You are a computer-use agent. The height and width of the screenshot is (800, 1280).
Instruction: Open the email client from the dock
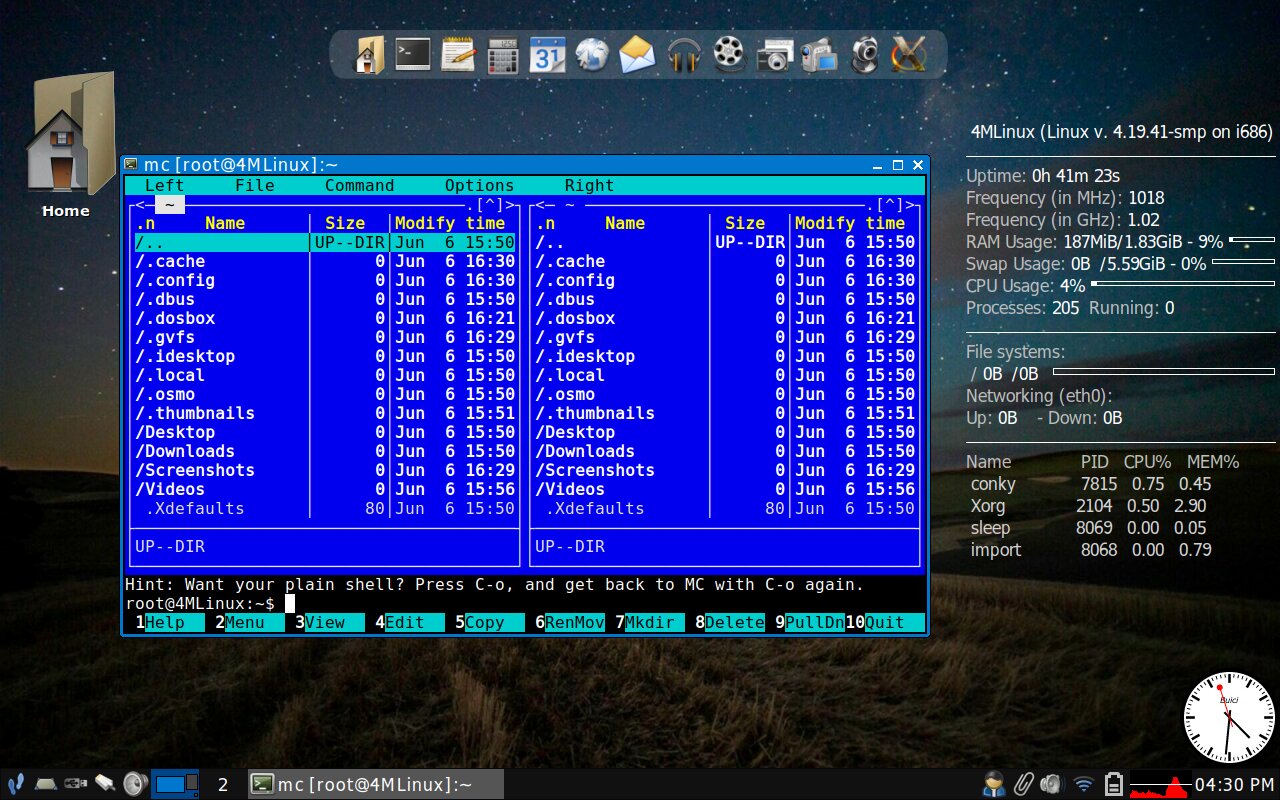[637, 55]
